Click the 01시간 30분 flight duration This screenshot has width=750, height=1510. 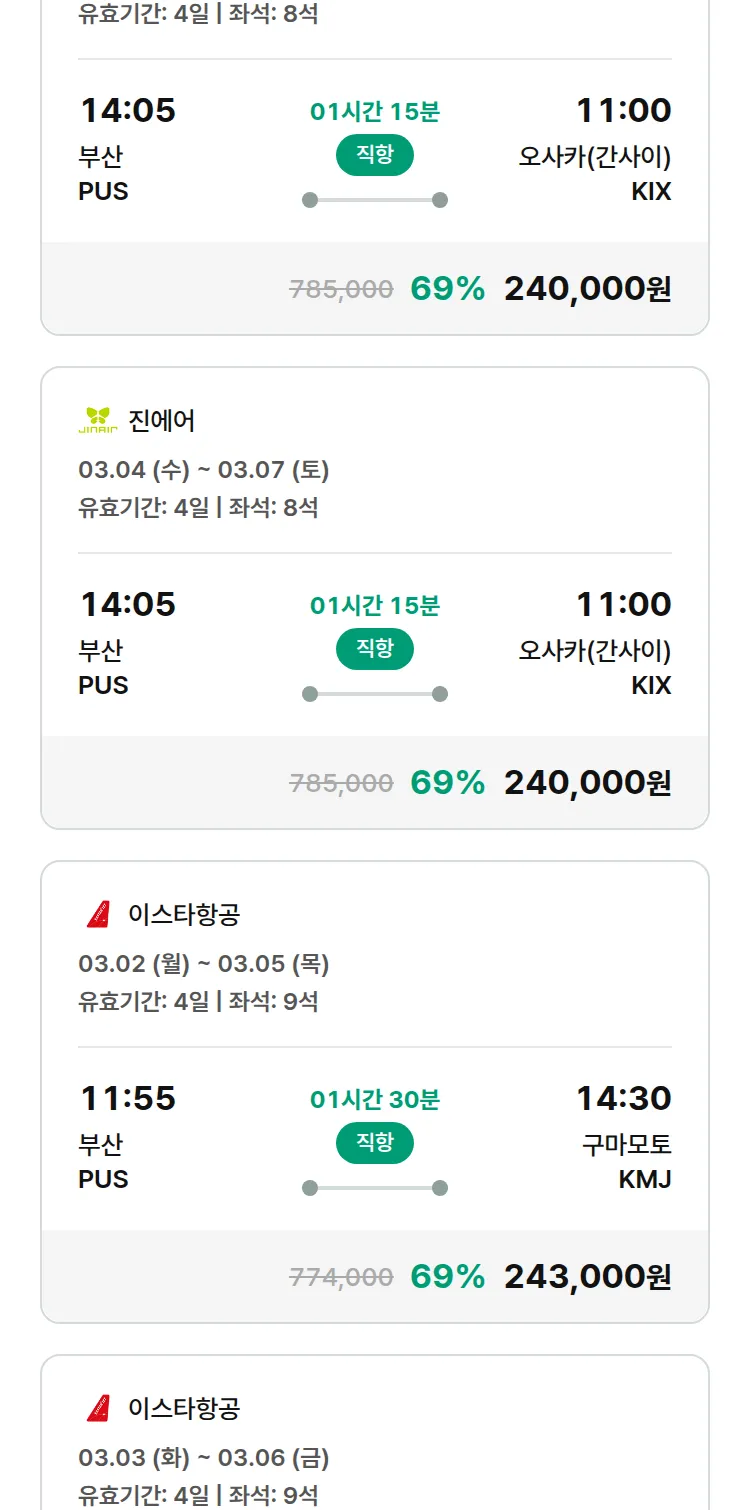click(x=375, y=1100)
